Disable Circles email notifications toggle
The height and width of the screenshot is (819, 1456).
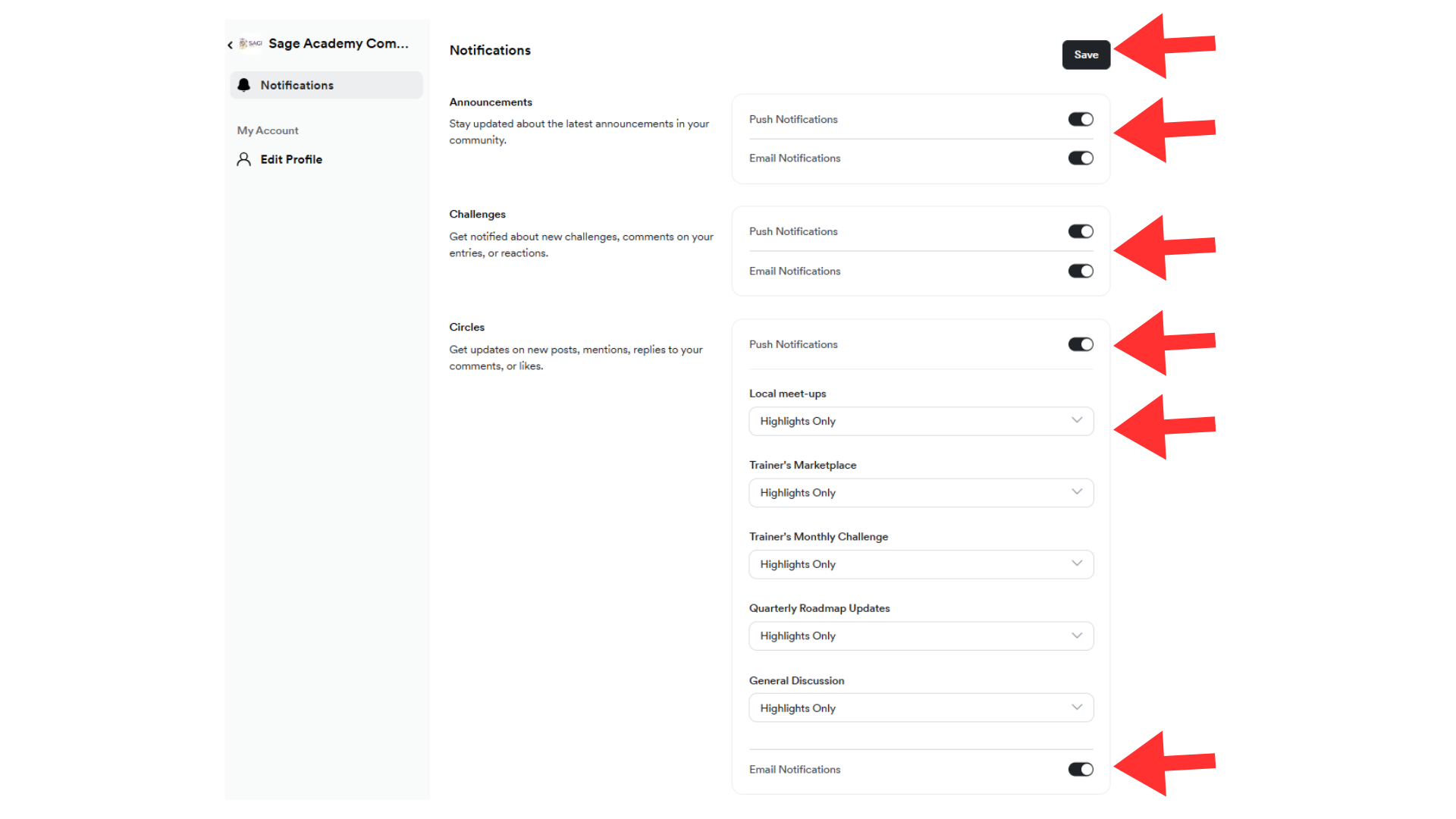(x=1080, y=769)
